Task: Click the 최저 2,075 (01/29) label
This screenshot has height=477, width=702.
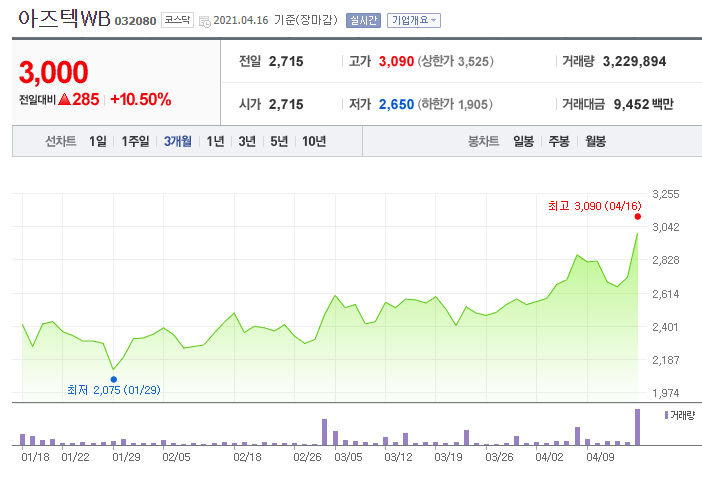Action: click(x=114, y=390)
